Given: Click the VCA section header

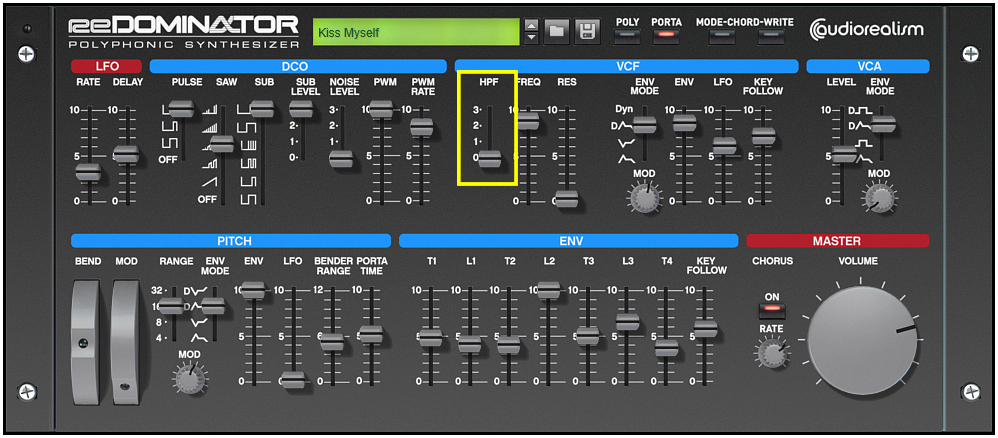Looking at the screenshot, I should [x=868, y=66].
